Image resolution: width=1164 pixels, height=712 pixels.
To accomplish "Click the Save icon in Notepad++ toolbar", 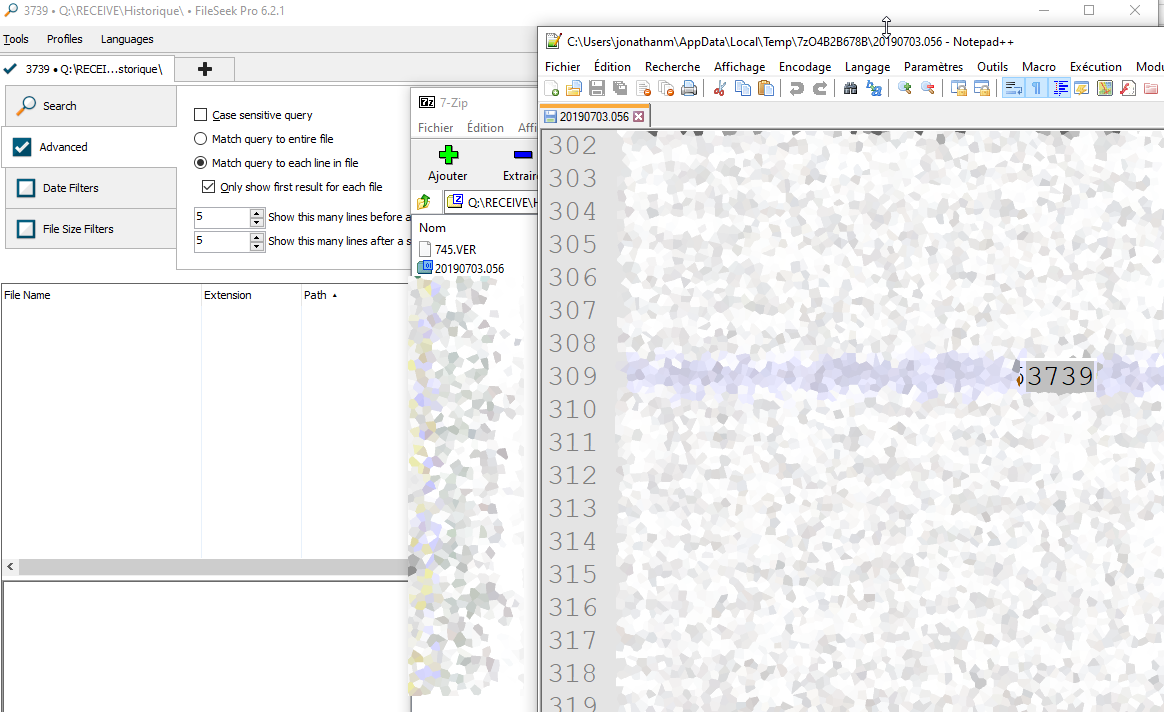I will pos(597,89).
